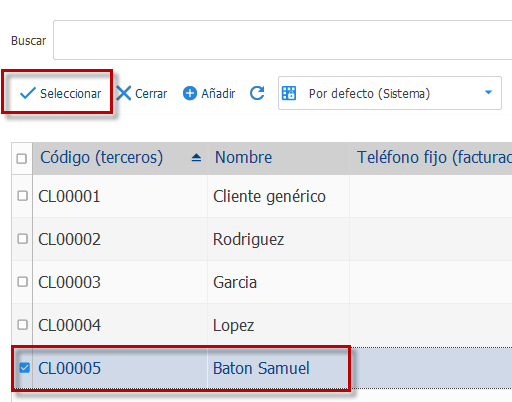The image size is (512, 402).
Task: Select the CL00001 code cell
Action: click(x=120, y=196)
